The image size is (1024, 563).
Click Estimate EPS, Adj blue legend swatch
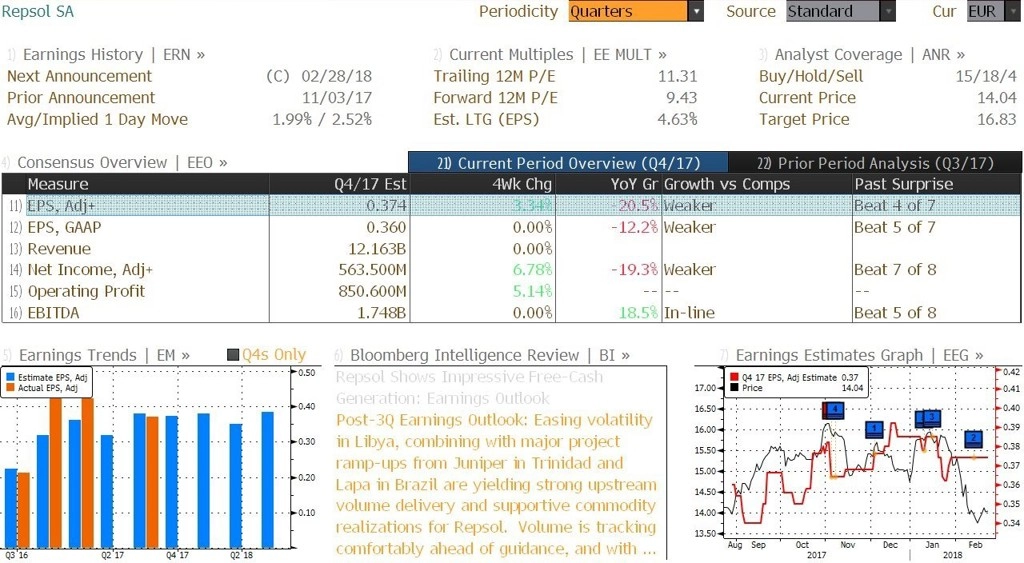click(x=10, y=378)
